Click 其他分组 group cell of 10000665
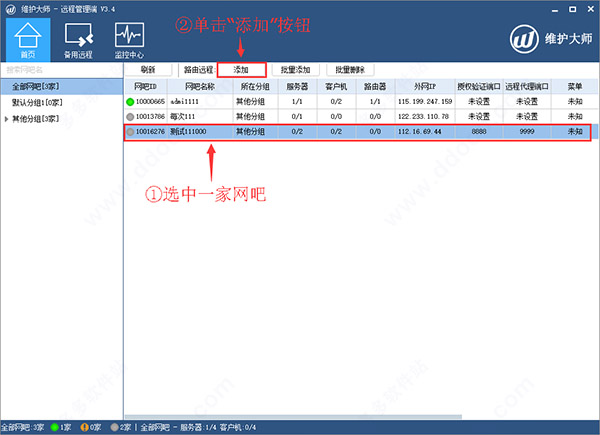This screenshot has height=435, width=600. click(x=250, y=102)
